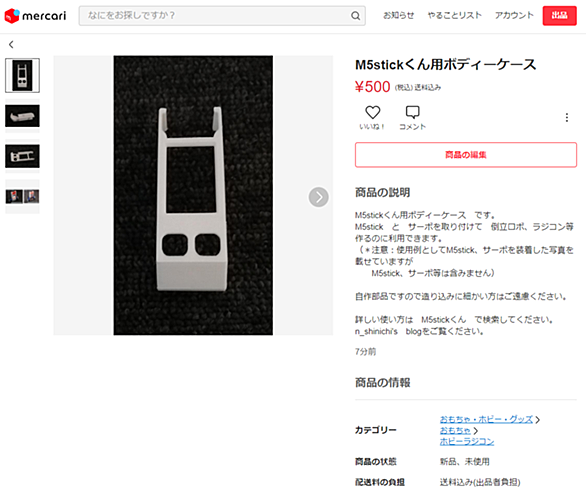Open the three-dot more options menu
Screen dimensions: 586x488
(x=567, y=118)
